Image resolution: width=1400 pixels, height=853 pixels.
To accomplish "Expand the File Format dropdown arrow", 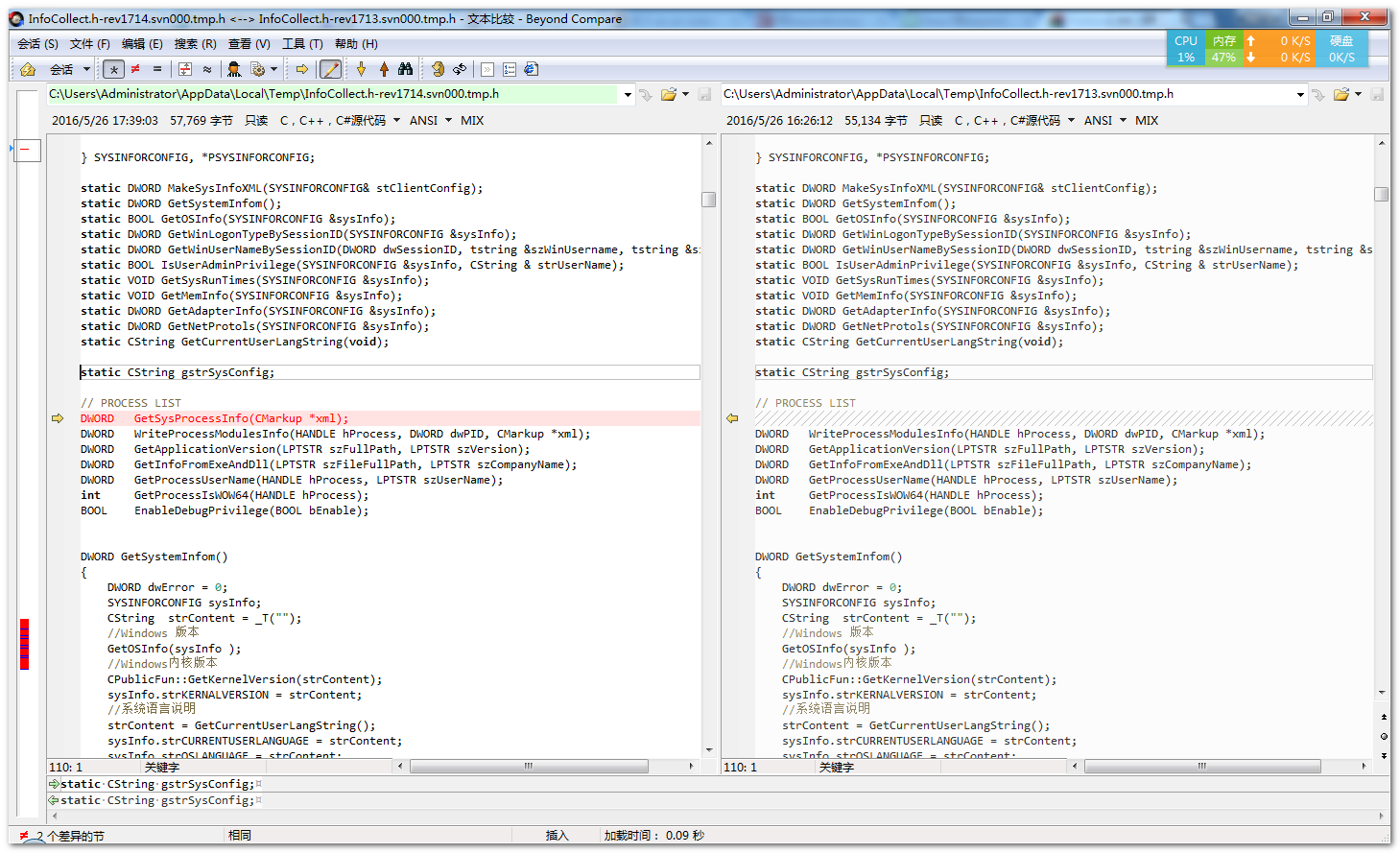I will [x=273, y=69].
